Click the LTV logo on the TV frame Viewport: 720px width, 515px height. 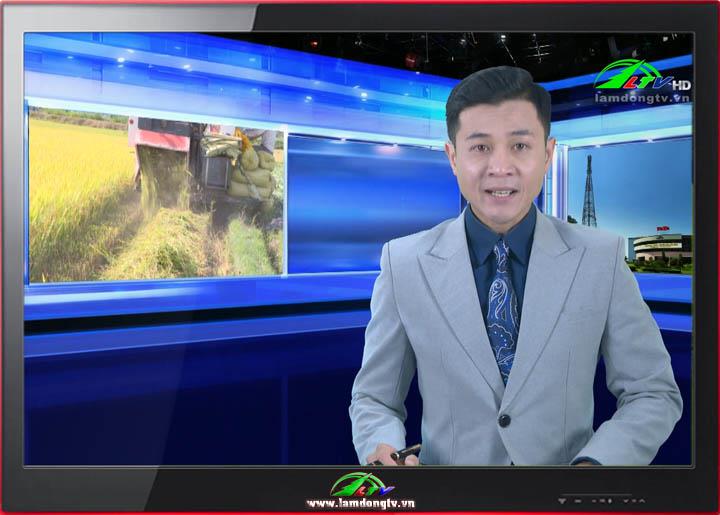pyautogui.click(x=362, y=485)
